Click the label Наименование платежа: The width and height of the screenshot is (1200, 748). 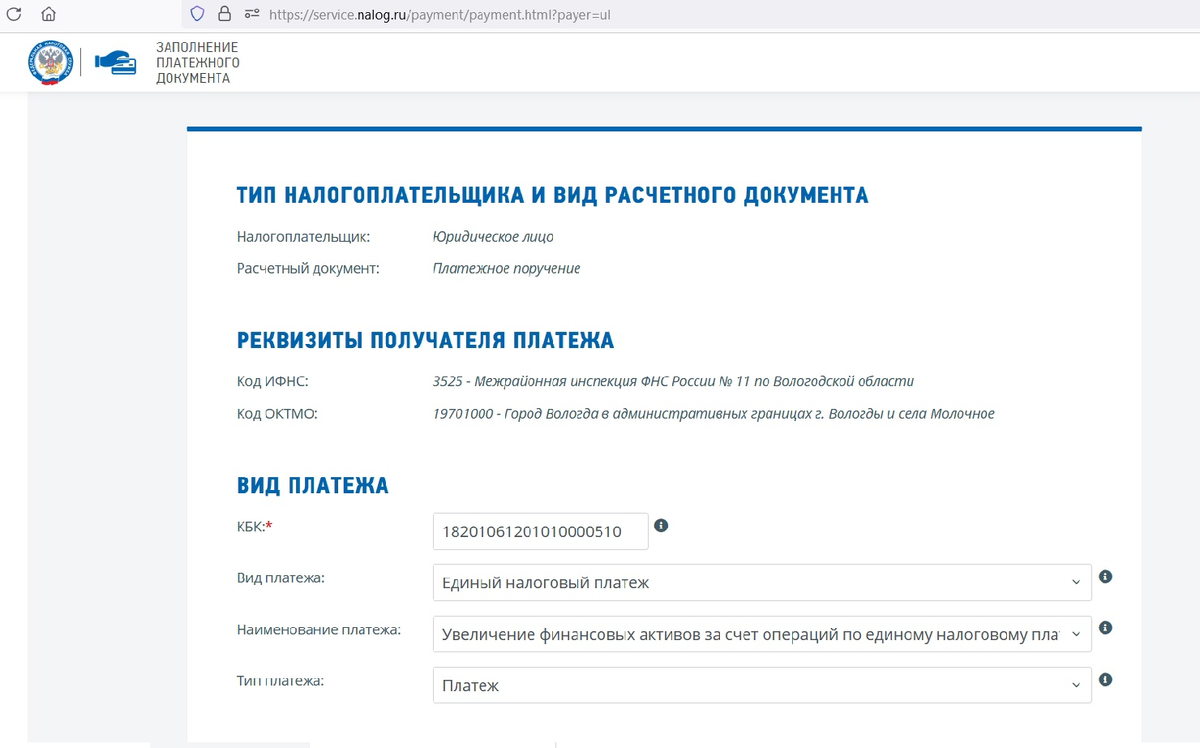click(318, 629)
